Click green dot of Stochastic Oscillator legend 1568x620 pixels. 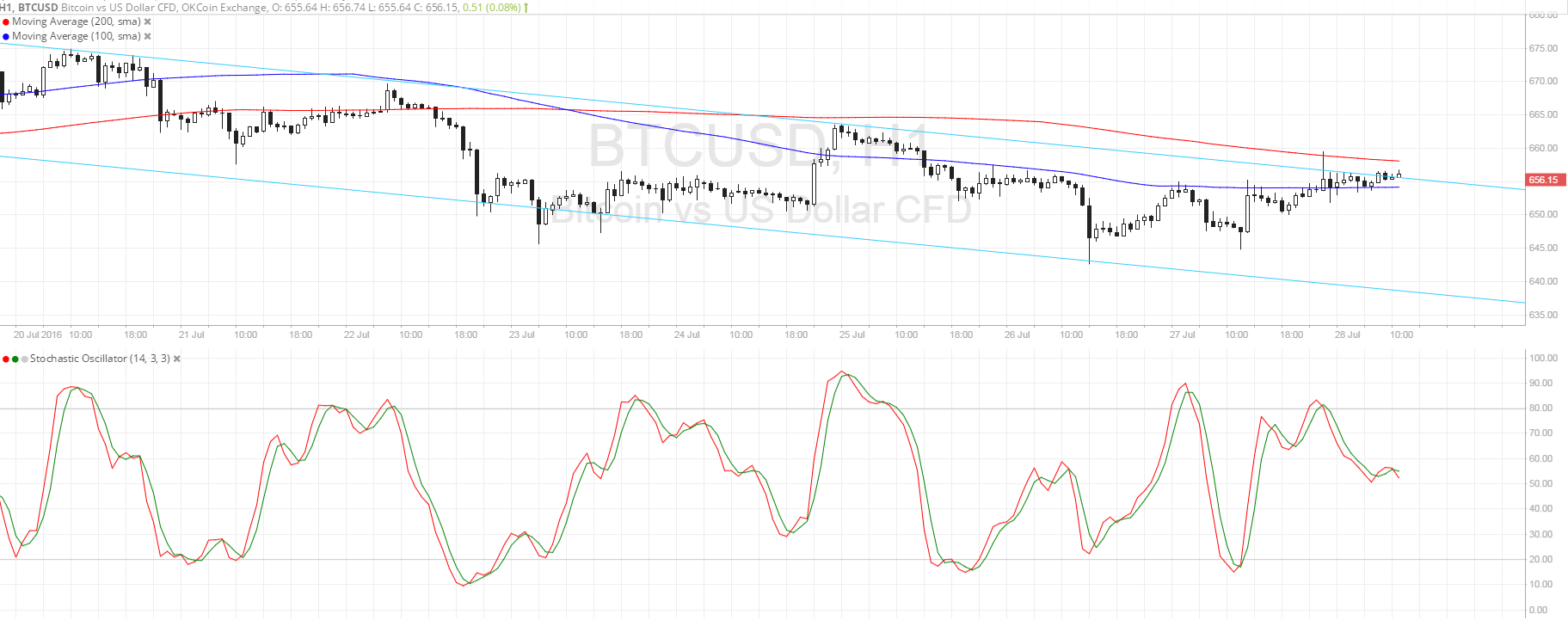[x=15, y=359]
